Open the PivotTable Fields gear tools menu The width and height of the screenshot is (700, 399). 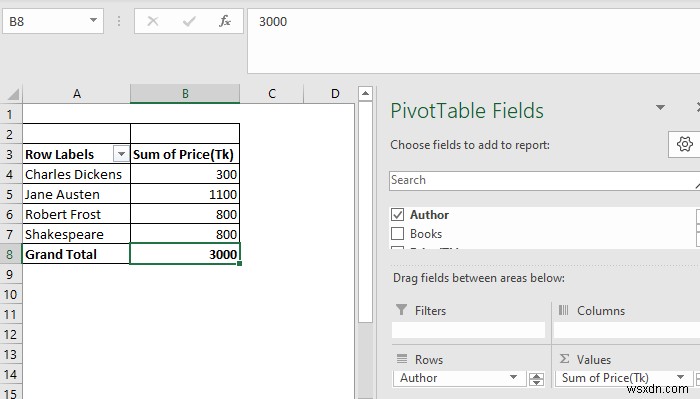tap(684, 144)
